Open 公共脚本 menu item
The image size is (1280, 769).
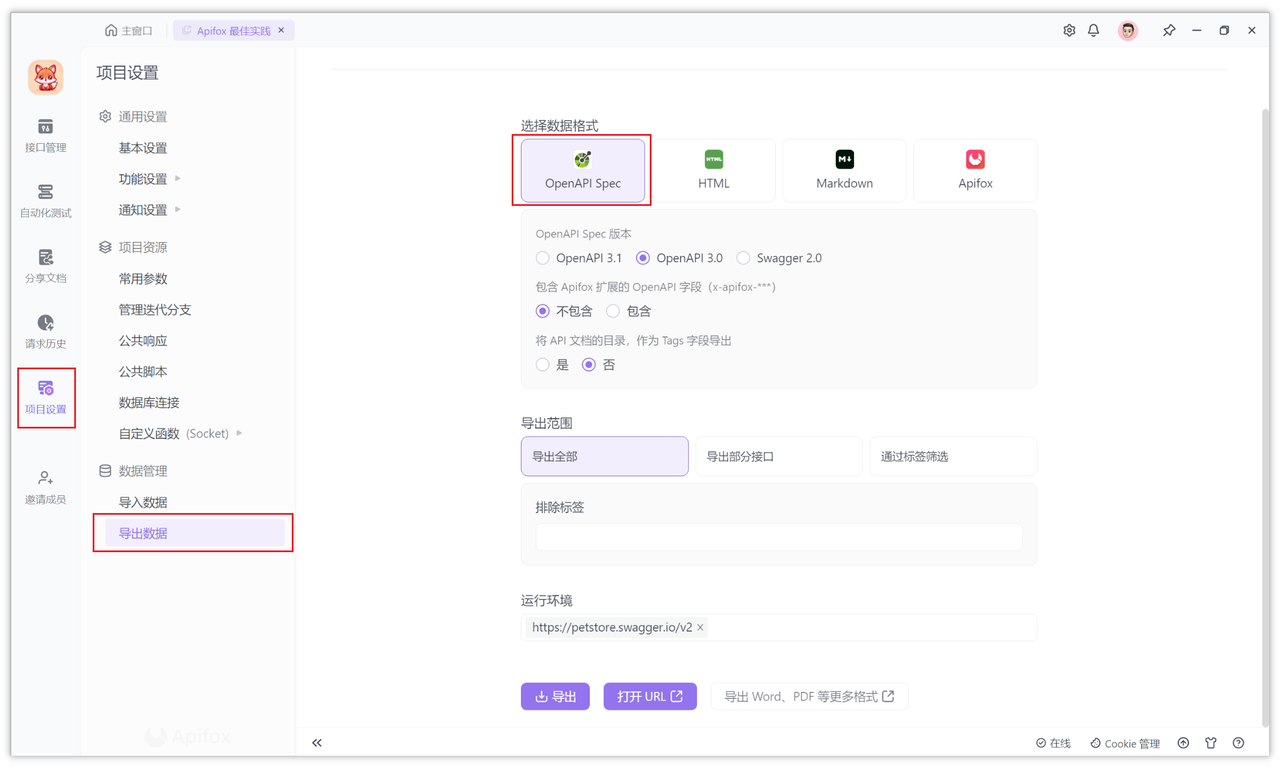pyautogui.click(x=143, y=372)
